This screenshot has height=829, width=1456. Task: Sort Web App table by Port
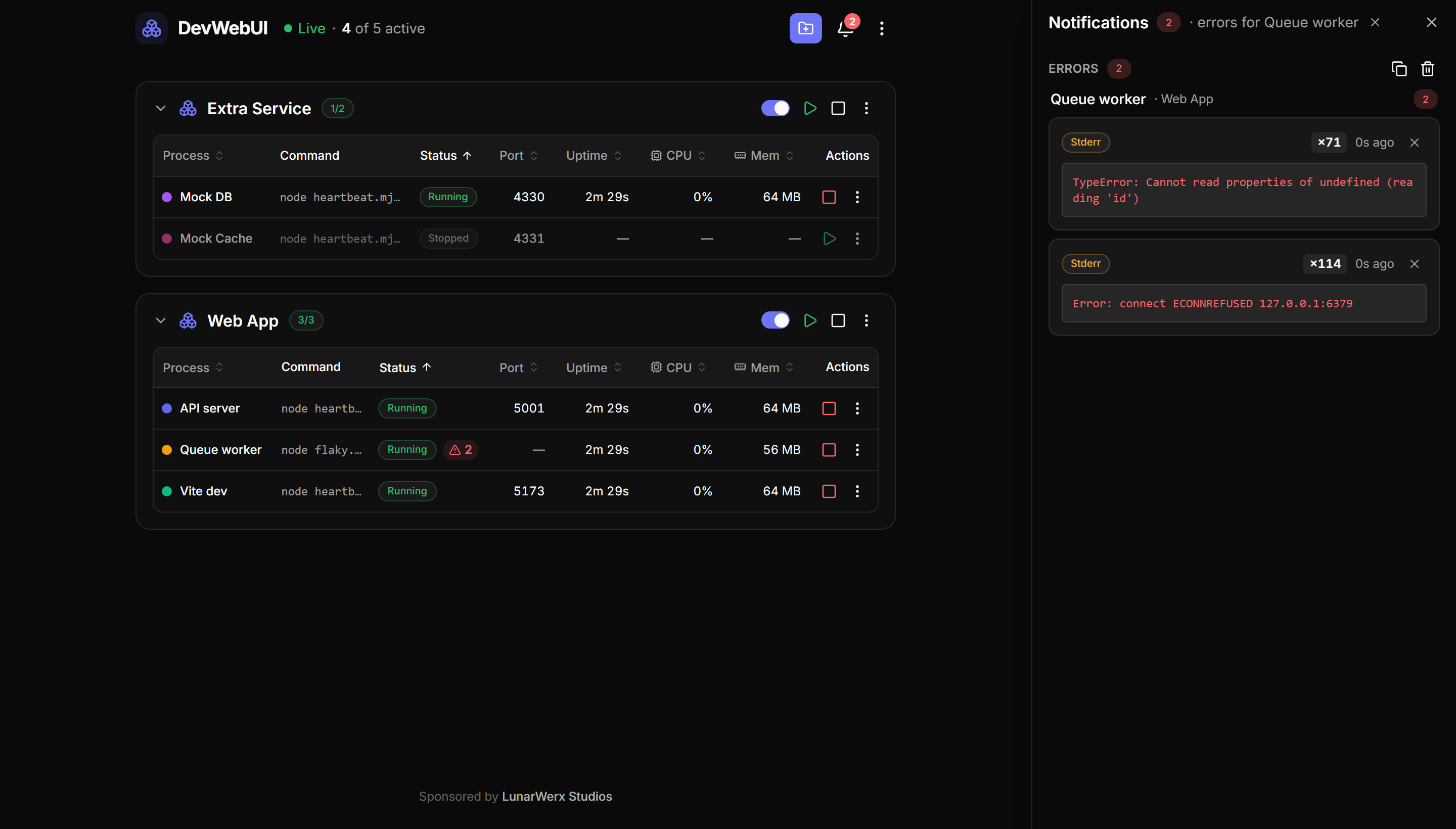(518, 368)
